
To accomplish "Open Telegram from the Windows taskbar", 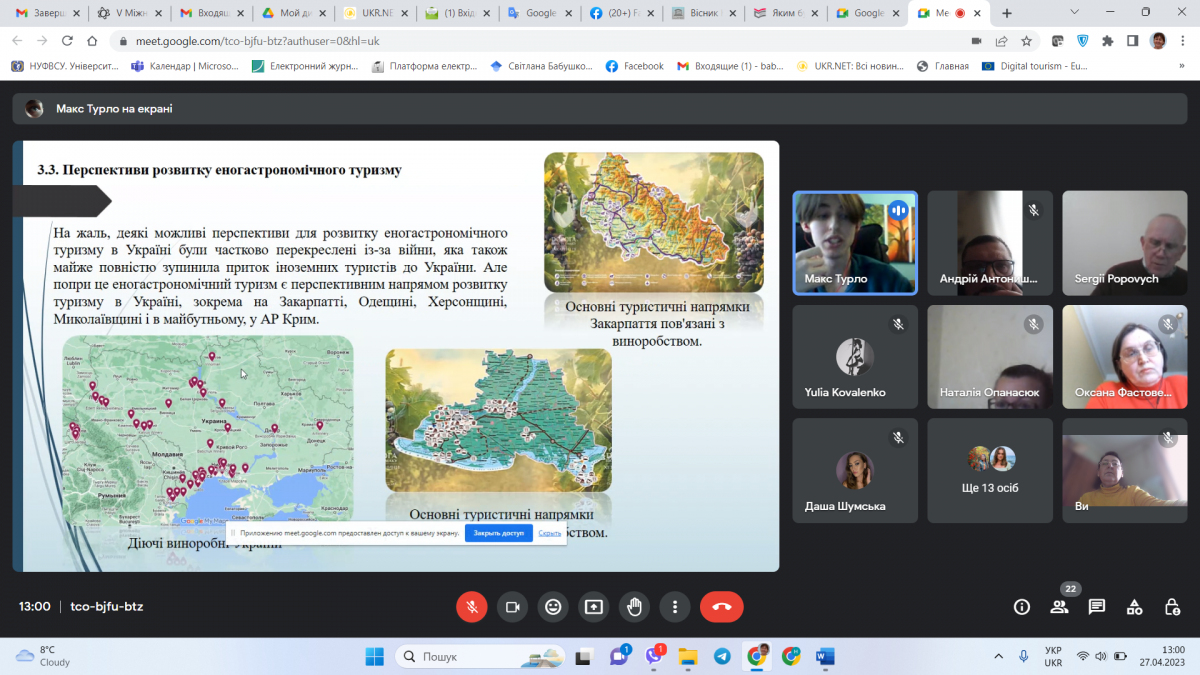I will tap(722, 656).
